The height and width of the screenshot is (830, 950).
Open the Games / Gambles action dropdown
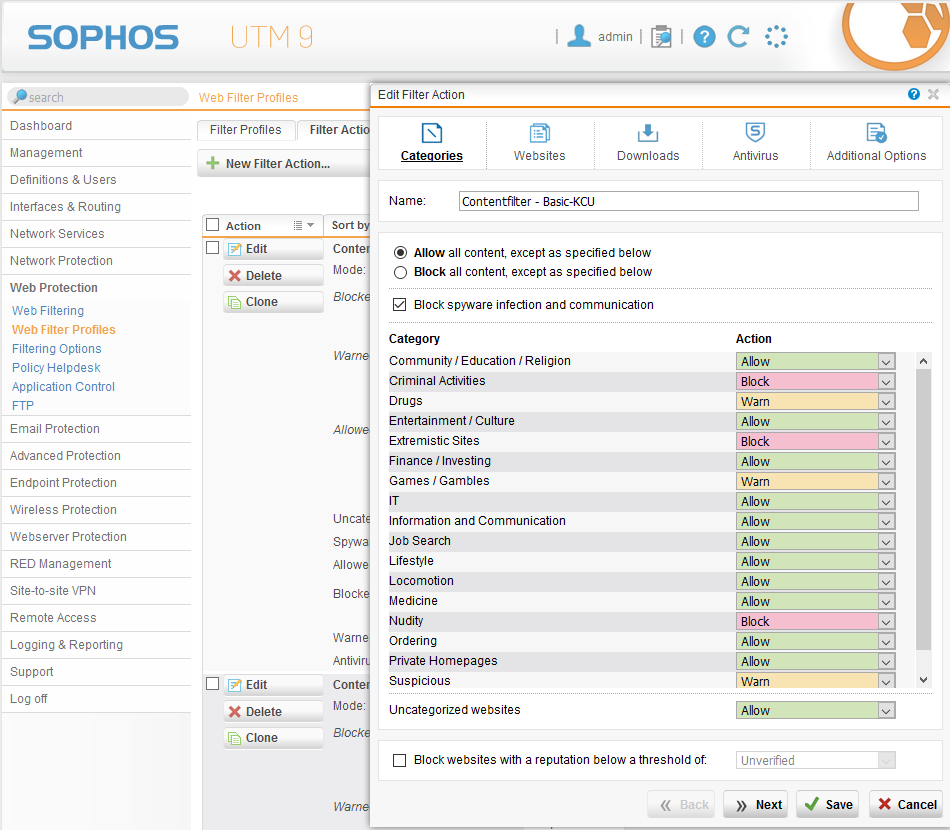(815, 482)
